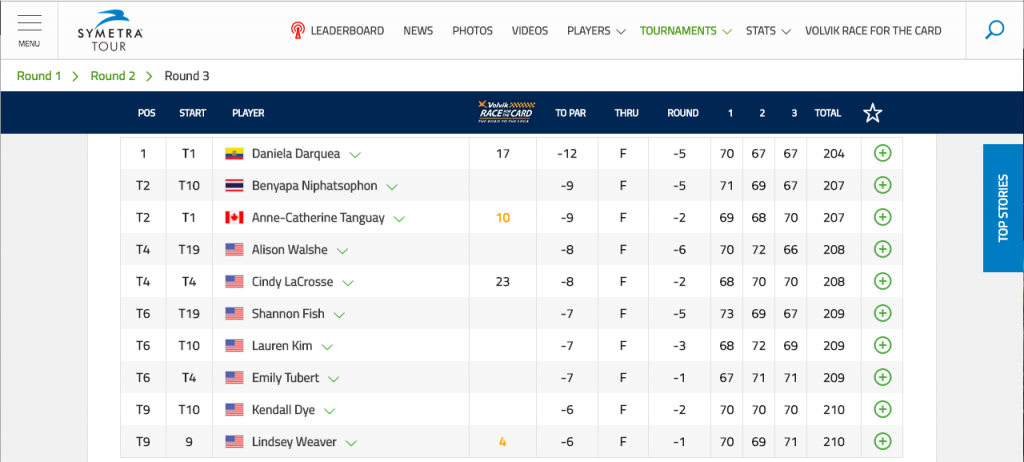This screenshot has height=462, width=1024.
Task: Open the PLAYERS dropdown menu
Action: [596, 31]
